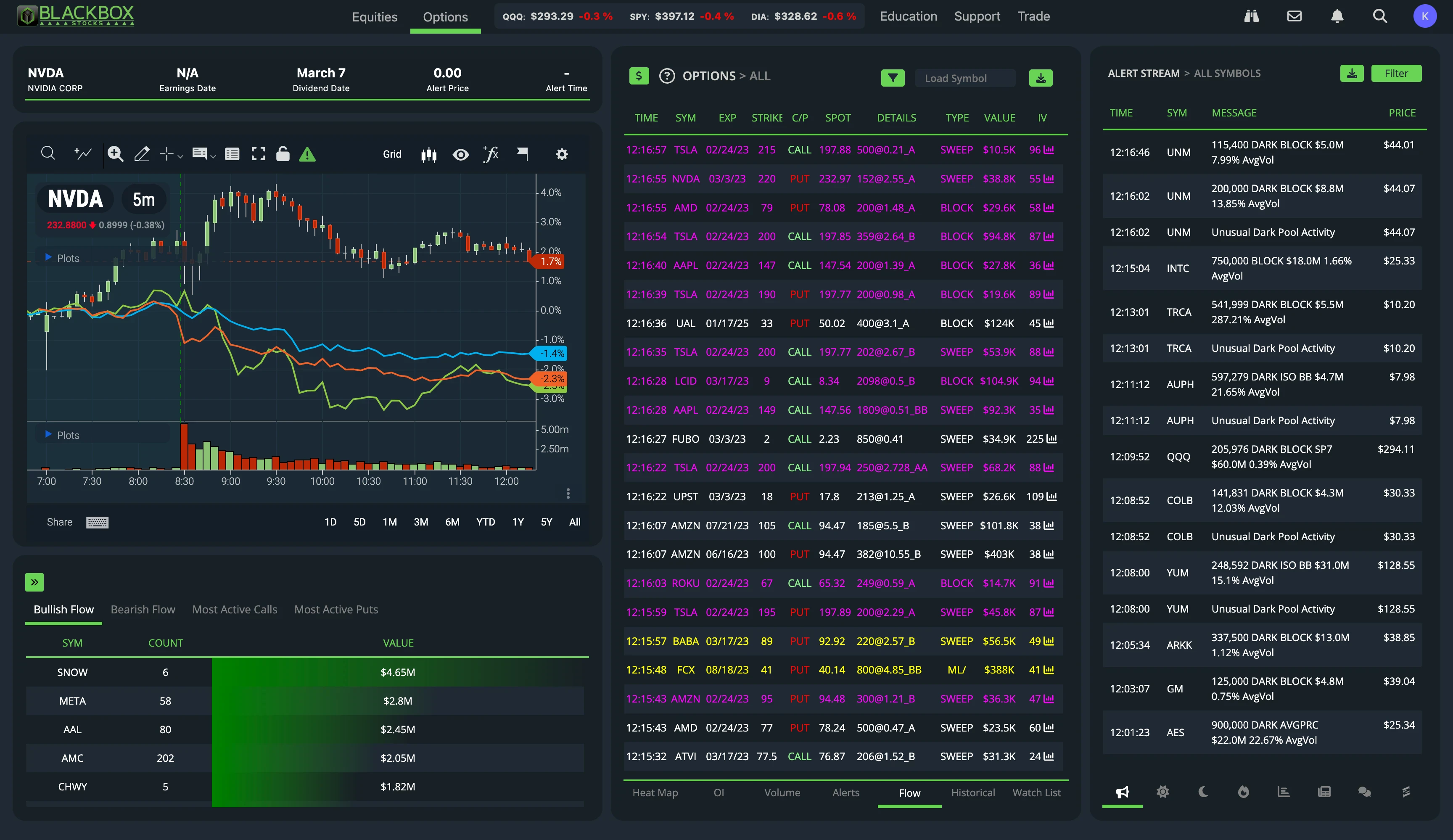The height and width of the screenshot is (840, 1453).
Task: Click the newspaper icon in alert stream
Action: click(x=1324, y=792)
